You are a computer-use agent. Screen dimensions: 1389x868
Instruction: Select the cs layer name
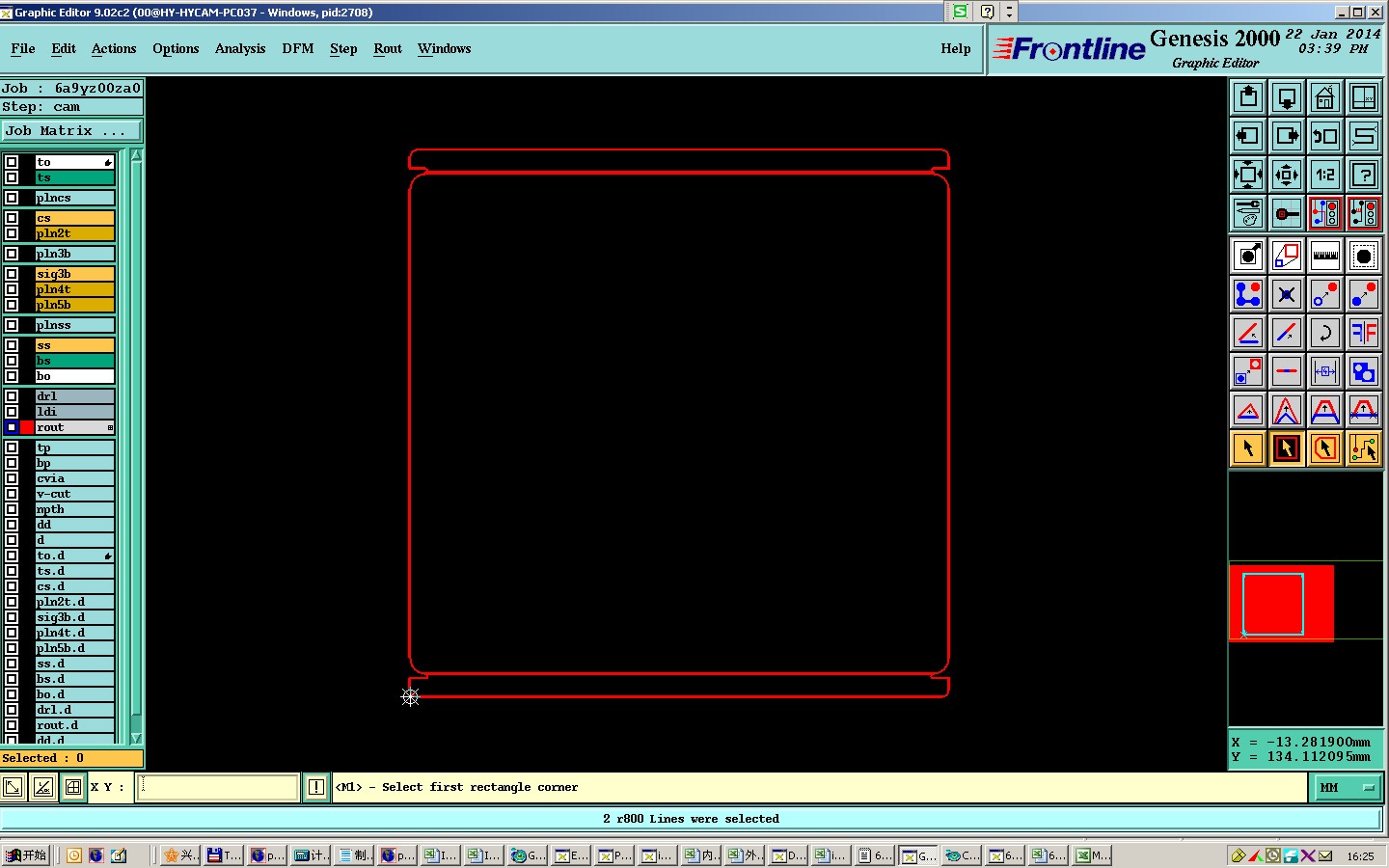[75, 218]
